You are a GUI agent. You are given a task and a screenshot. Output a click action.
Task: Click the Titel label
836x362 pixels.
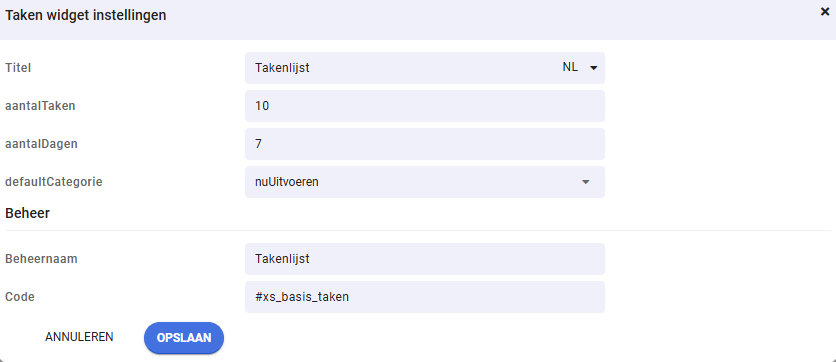(18, 68)
